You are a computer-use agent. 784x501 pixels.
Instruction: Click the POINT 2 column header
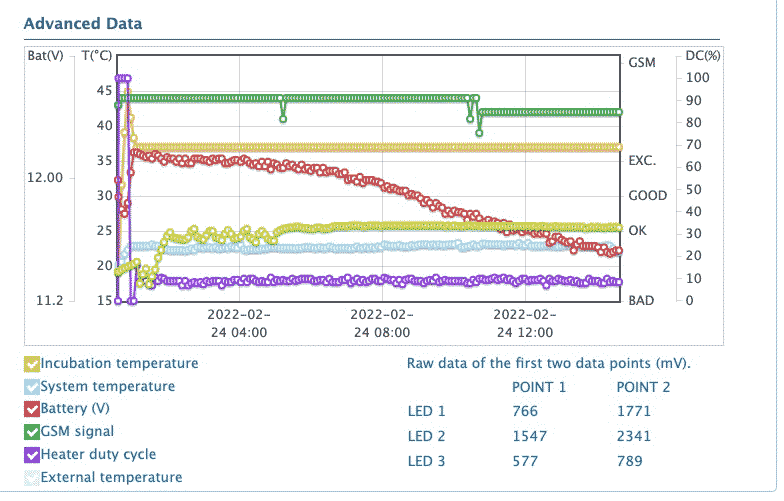pyautogui.click(x=645, y=387)
